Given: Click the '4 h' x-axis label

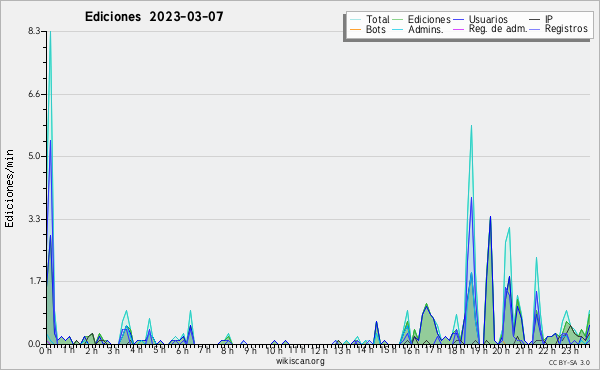Looking at the screenshot, I should (136, 350).
